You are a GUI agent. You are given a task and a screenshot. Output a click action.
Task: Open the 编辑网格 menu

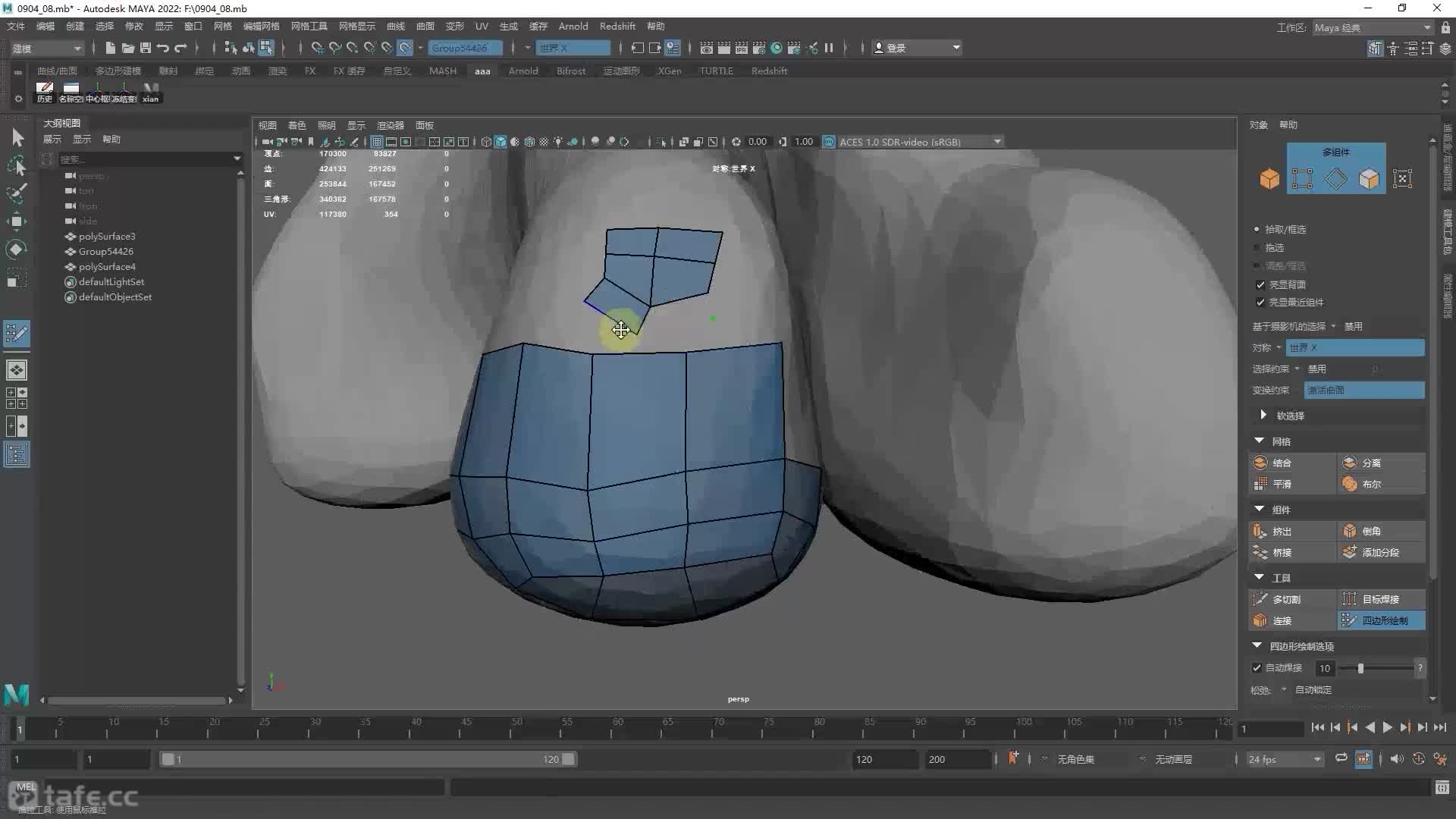[261, 26]
